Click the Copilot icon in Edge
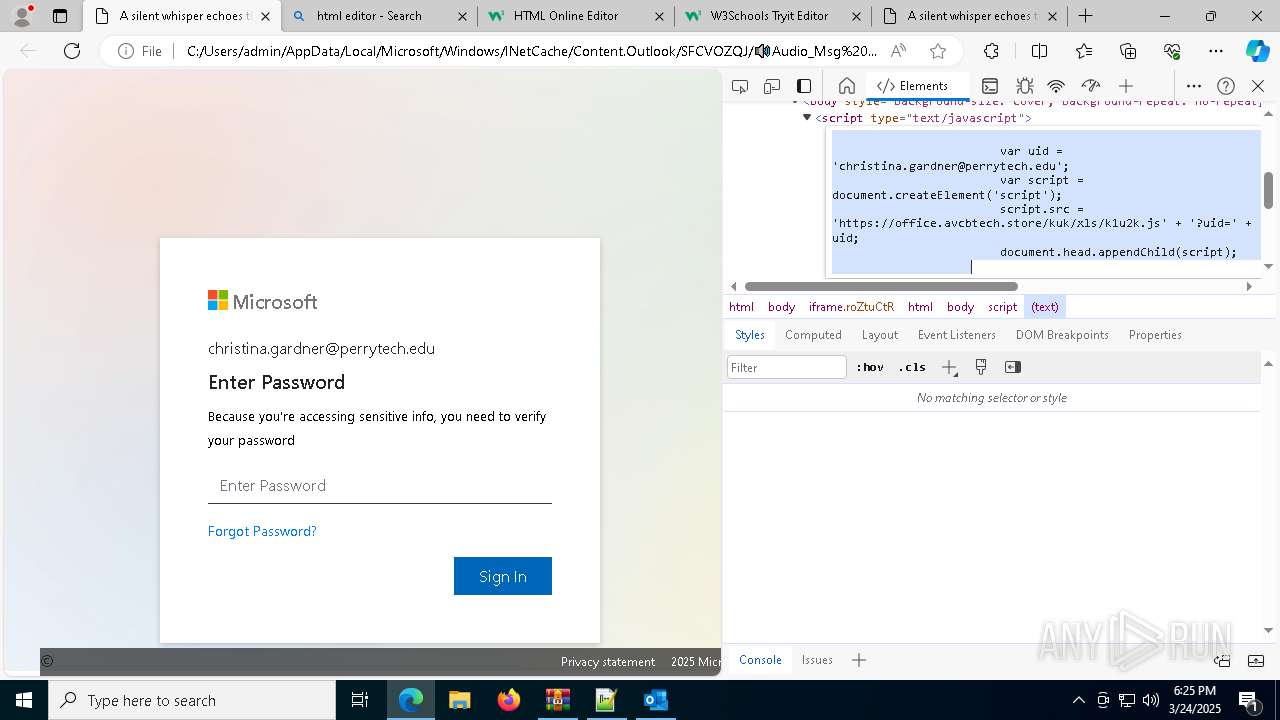1280x720 pixels. tap(1257, 51)
